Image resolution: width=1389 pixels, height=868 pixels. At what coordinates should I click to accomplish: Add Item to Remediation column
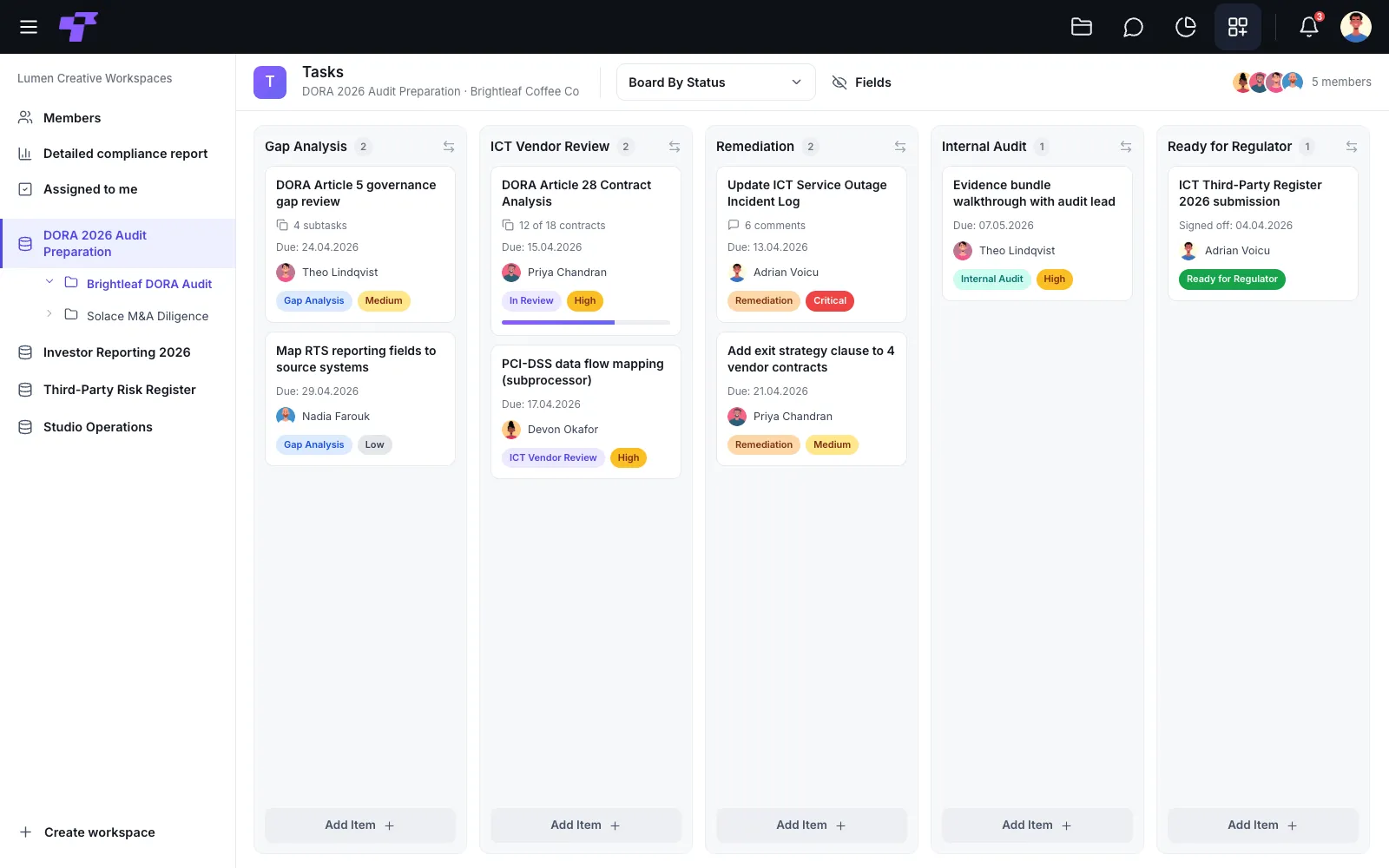tap(812, 825)
